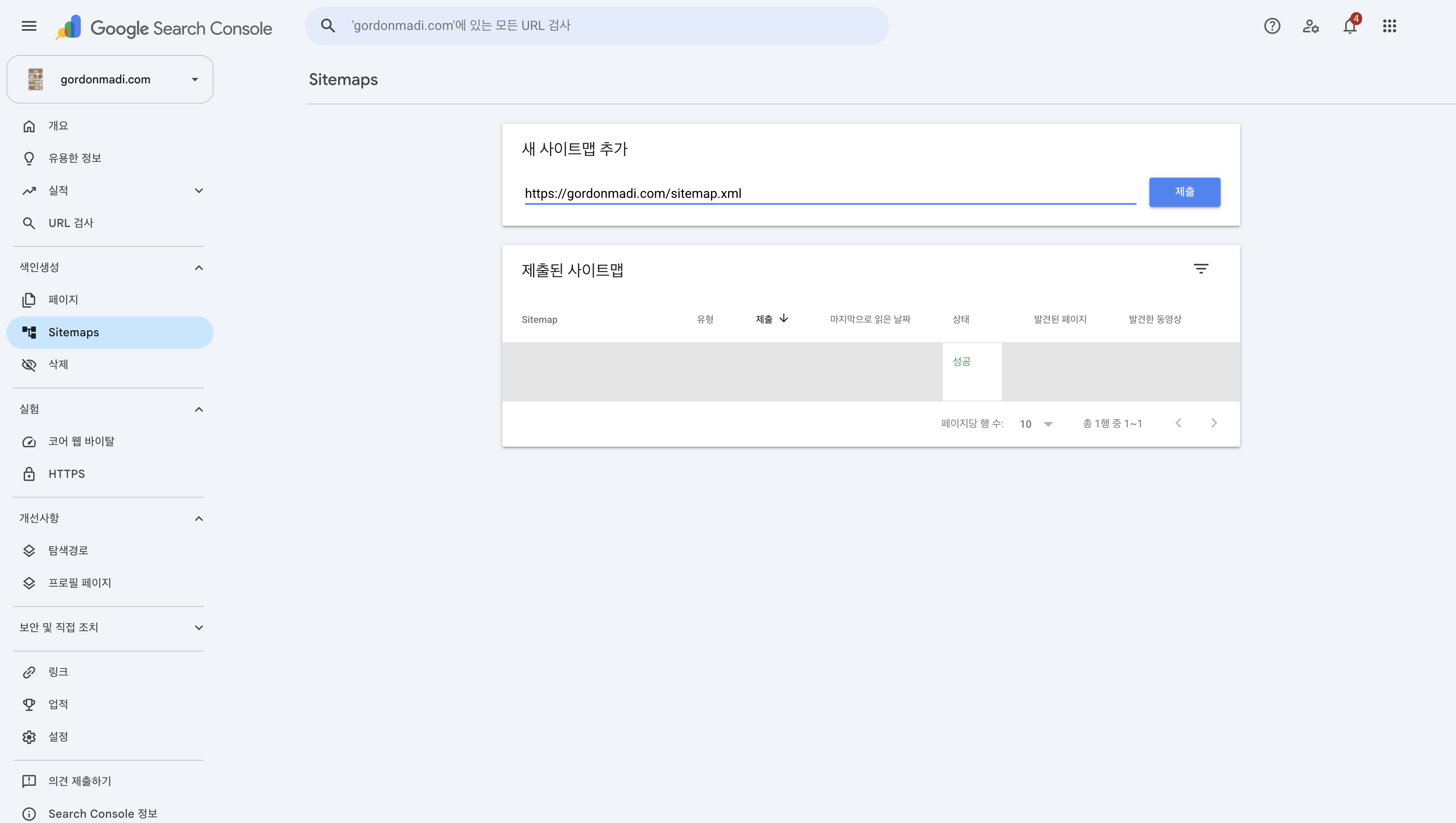Sort by 유형 column header
The height and width of the screenshot is (823, 1456).
click(705, 320)
